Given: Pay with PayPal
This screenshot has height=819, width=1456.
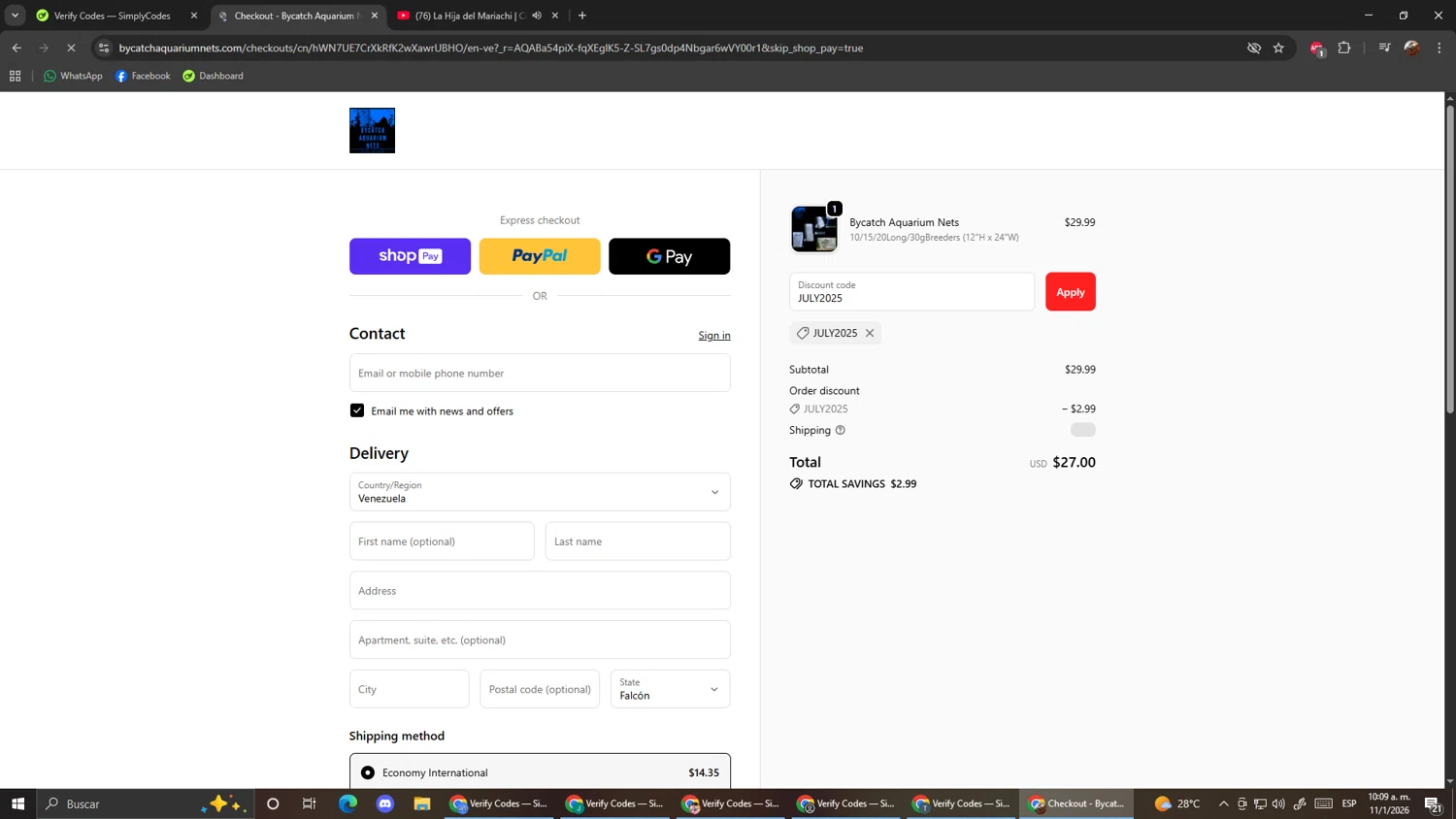Looking at the screenshot, I should (x=540, y=256).
